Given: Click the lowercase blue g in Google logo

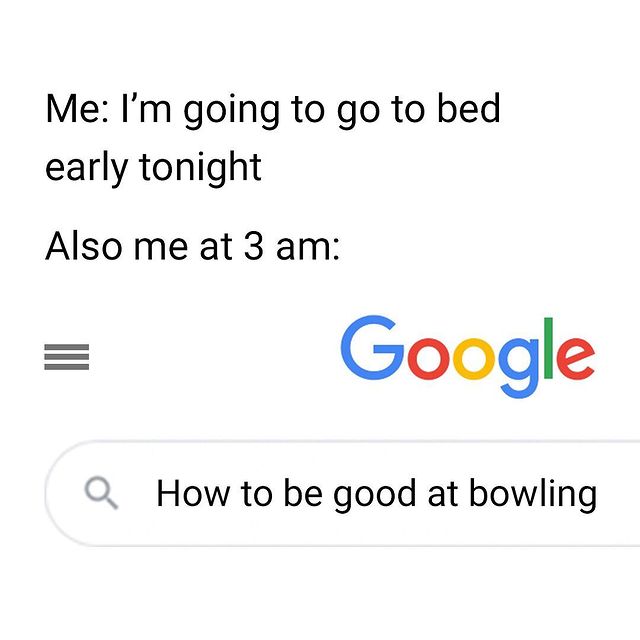Looking at the screenshot, I should pyautogui.click(x=519, y=368).
